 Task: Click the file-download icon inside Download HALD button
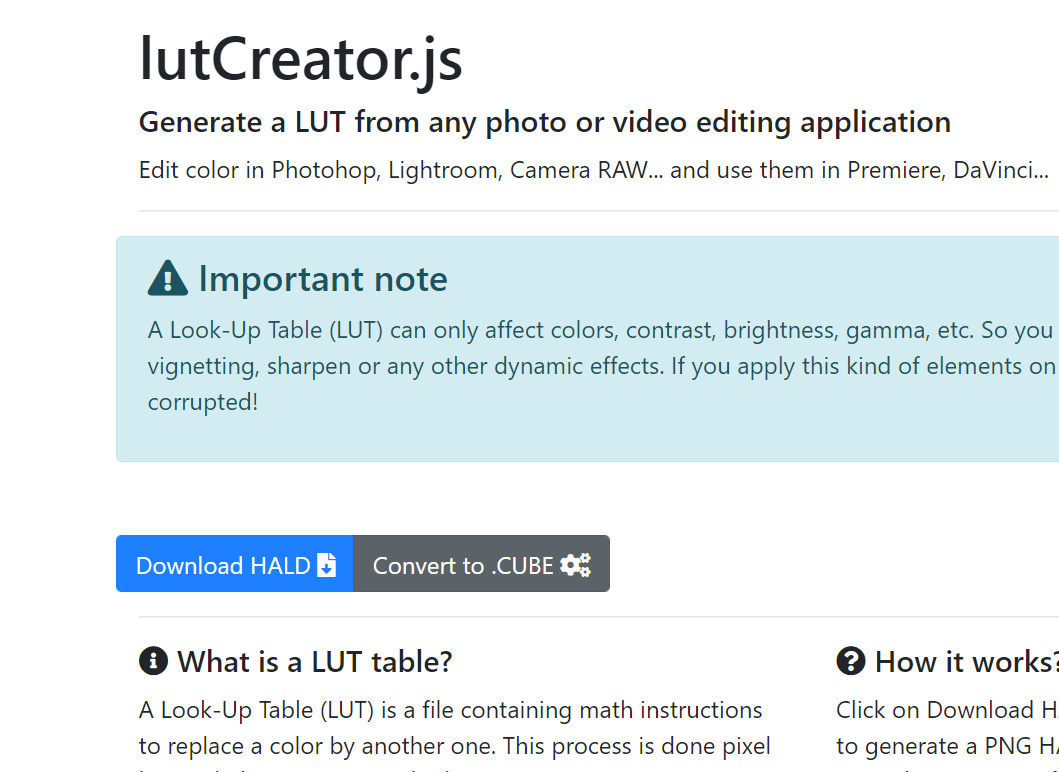327,565
